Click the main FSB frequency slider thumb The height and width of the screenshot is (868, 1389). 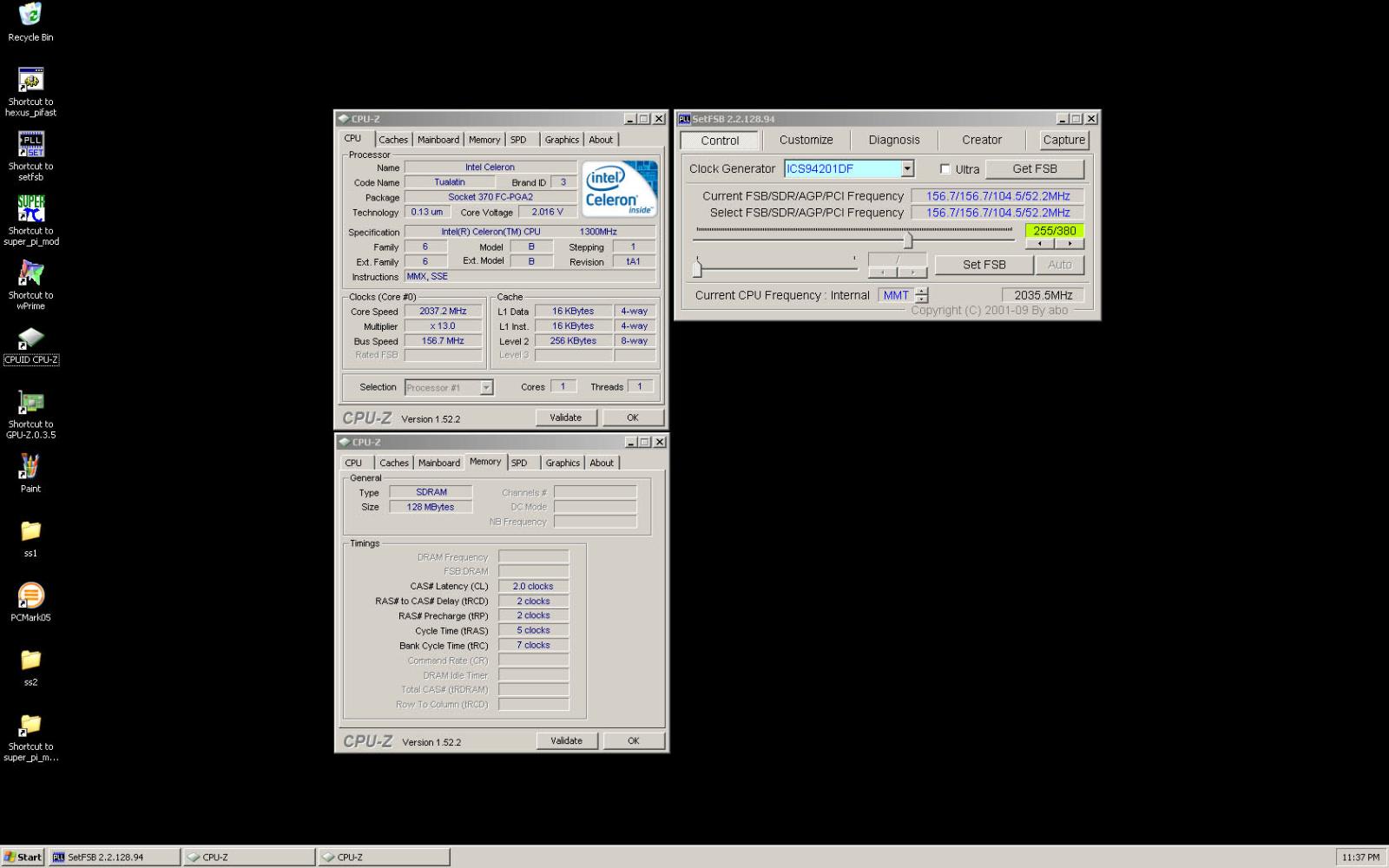click(908, 239)
